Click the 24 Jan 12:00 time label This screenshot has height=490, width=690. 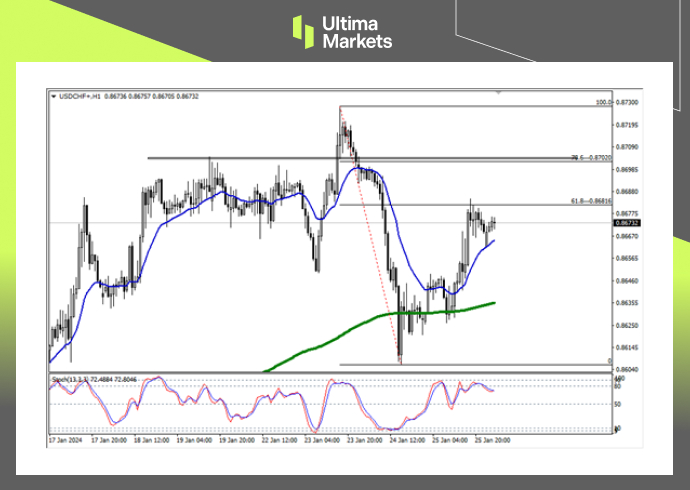410,440
